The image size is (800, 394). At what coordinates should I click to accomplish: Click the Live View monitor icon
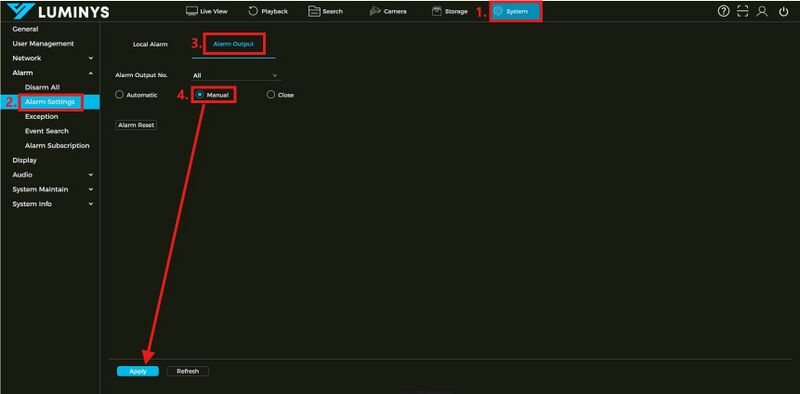pos(191,11)
